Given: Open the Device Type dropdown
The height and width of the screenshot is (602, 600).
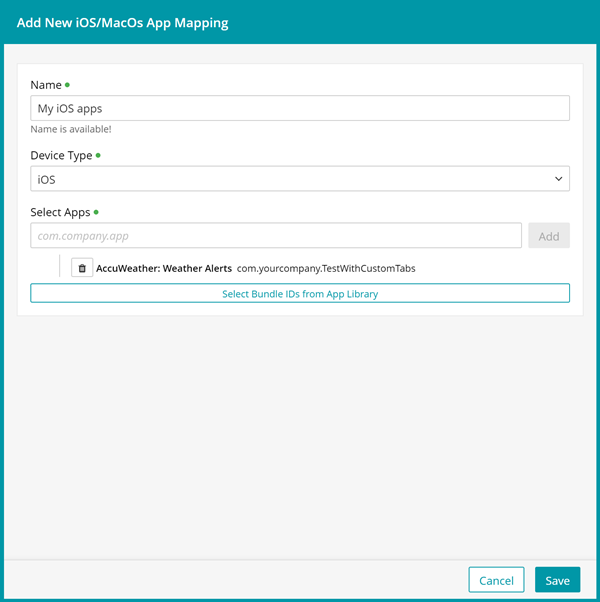Looking at the screenshot, I should pos(300,179).
